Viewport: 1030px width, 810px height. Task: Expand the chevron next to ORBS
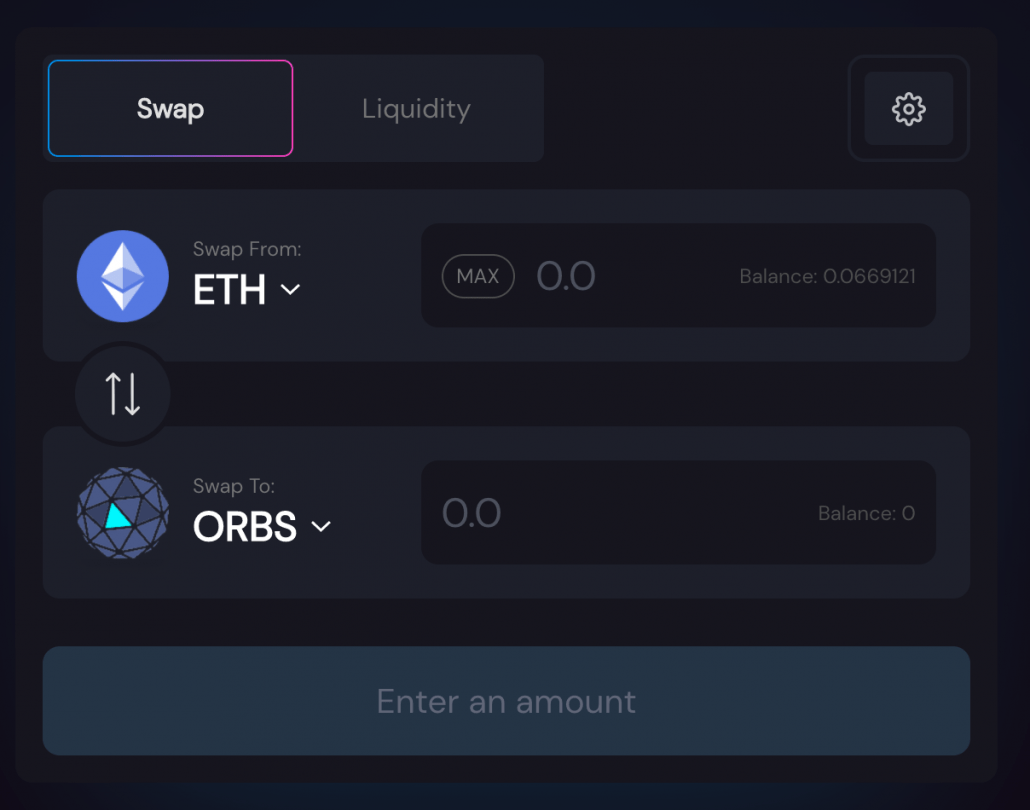[321, 526]
